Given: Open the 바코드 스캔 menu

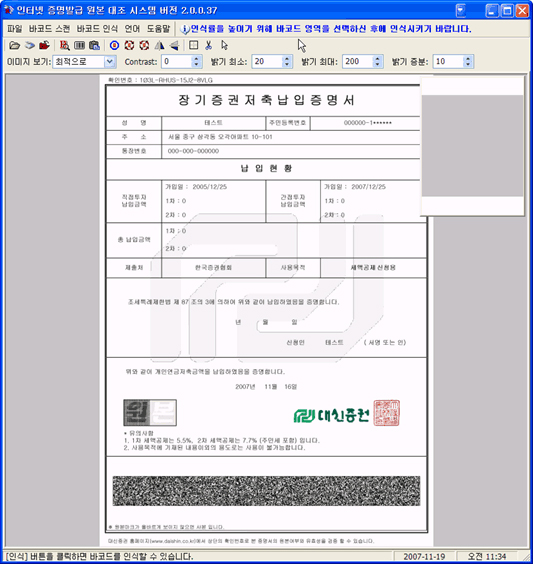Looking at the screenshot, I should coord(49,29).
